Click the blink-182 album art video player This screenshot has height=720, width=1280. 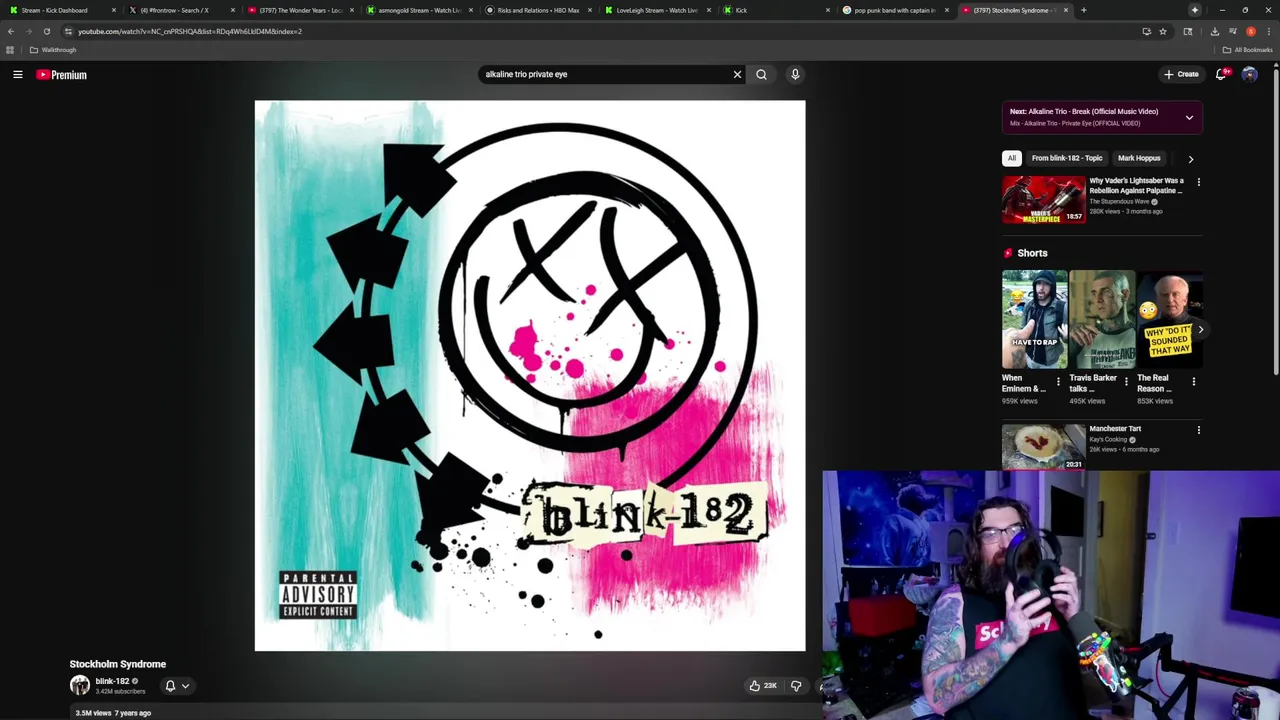click(x=530, y=375)
